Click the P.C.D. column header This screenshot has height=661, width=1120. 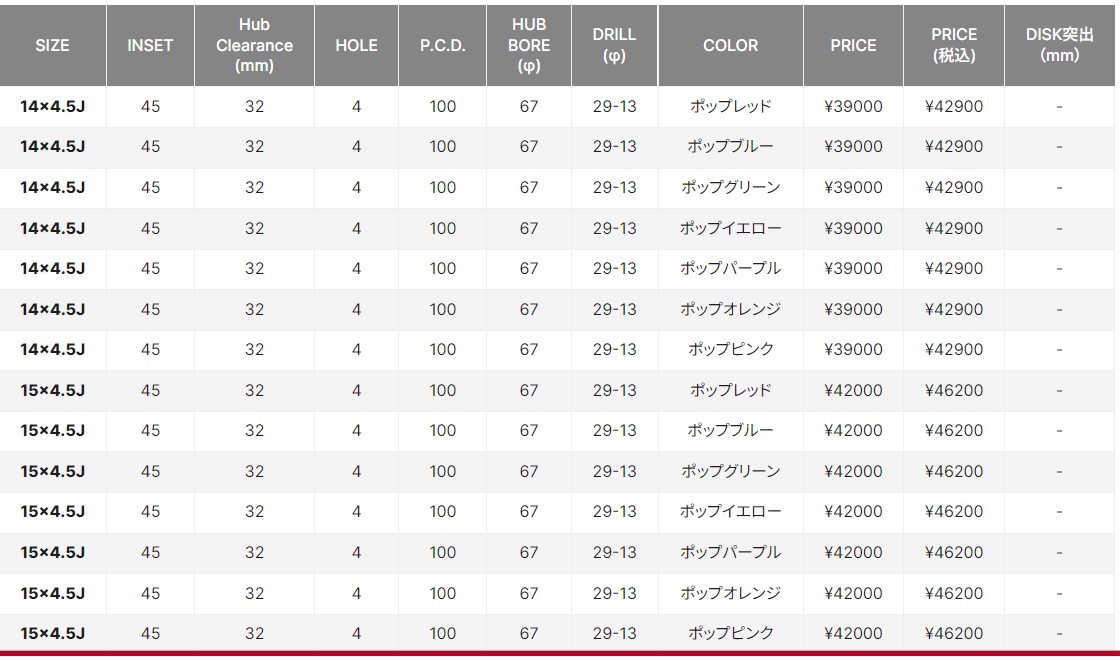click(x=442, y=45)
